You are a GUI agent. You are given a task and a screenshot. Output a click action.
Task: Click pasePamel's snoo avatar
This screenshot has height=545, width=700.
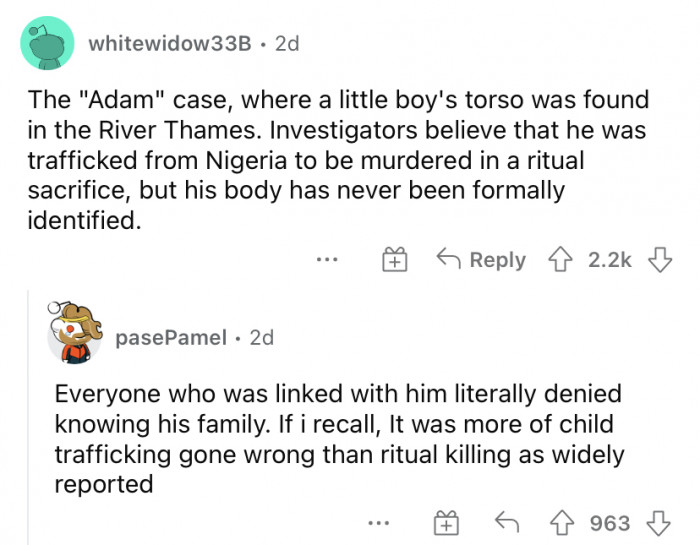[74, 333]
